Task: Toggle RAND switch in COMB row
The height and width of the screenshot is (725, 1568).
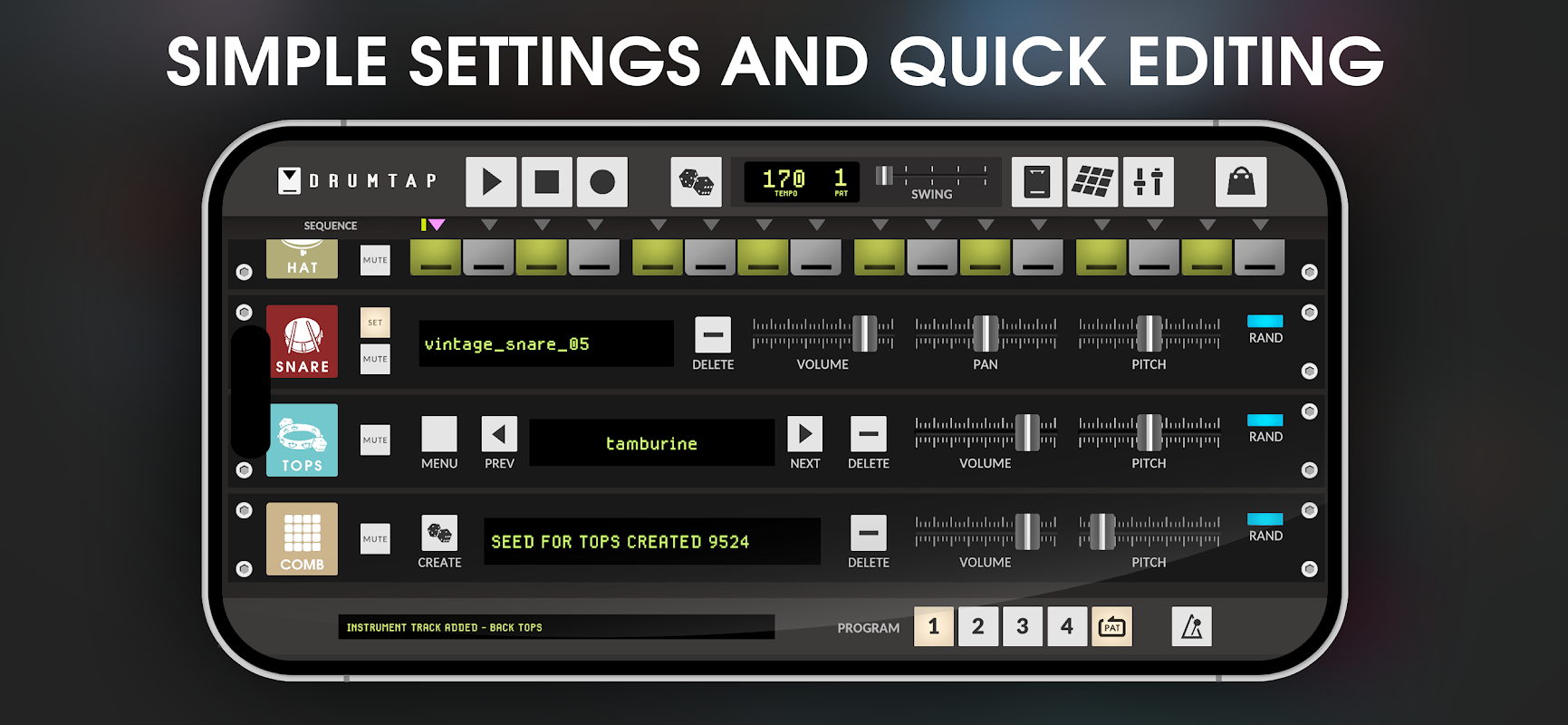Action: [x=1265, y=519]
